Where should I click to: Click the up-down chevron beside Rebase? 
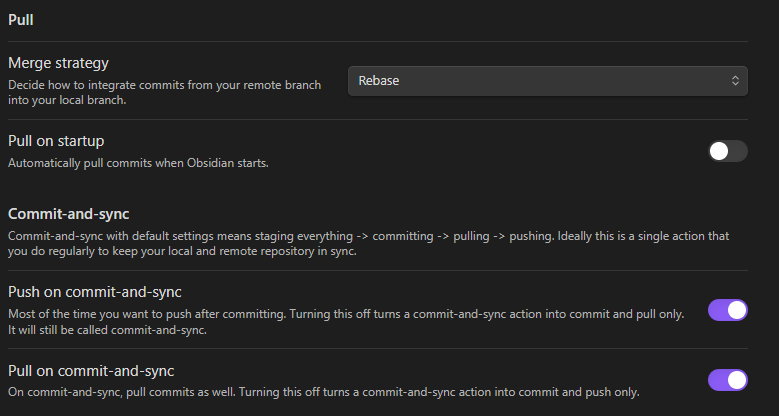tap(735, 80)
